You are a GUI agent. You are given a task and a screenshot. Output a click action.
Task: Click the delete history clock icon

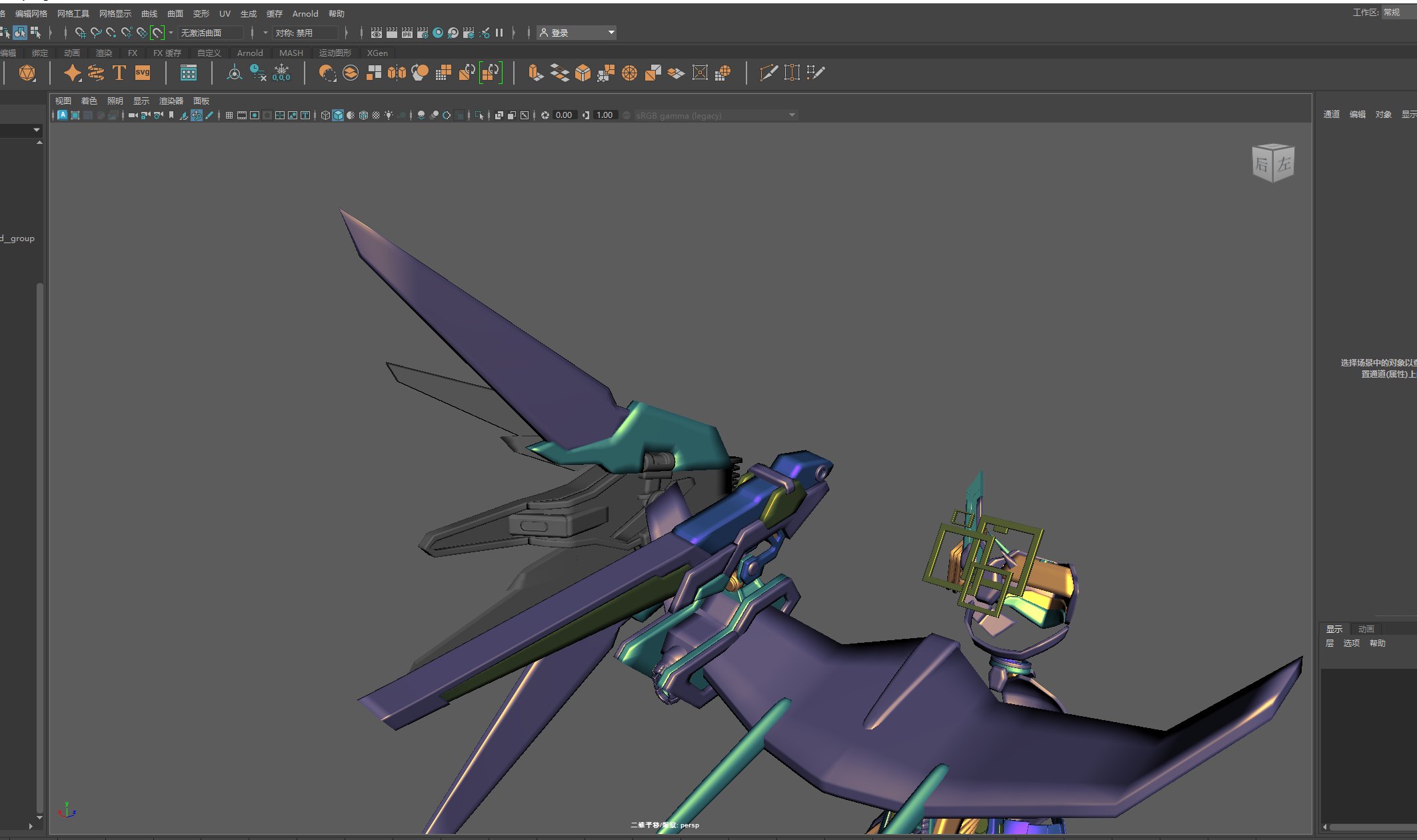click(x=258, y=73)
